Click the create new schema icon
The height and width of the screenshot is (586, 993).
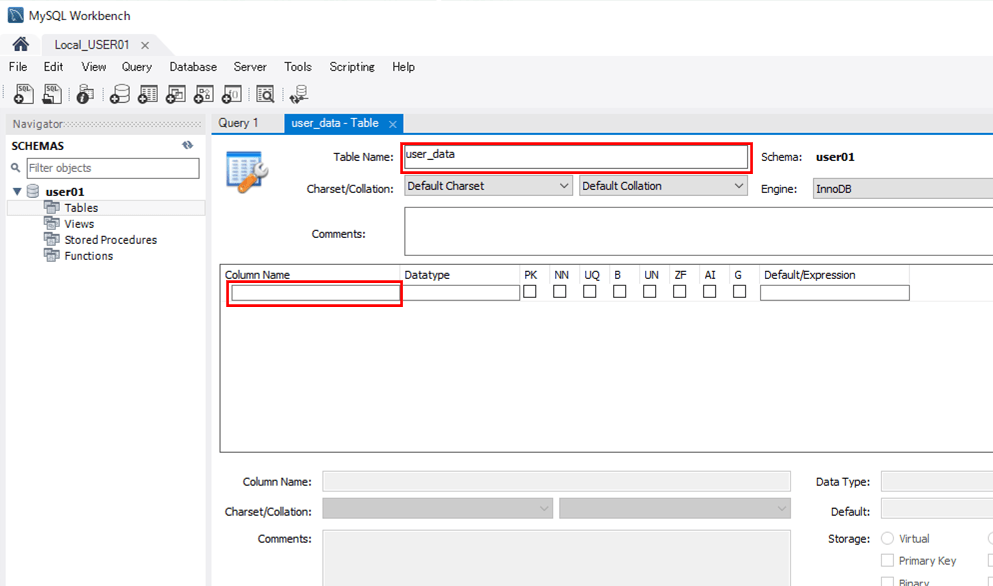[120, 94]
